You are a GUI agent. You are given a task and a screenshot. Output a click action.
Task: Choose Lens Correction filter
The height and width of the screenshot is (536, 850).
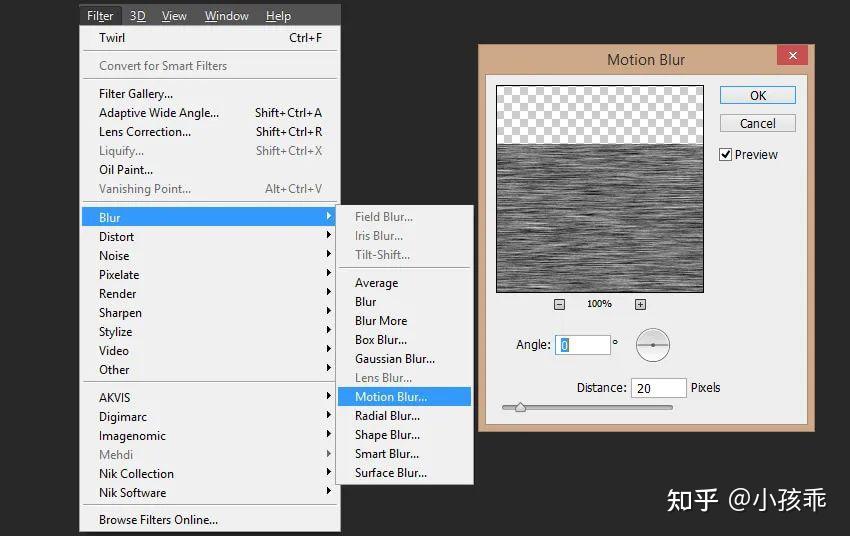[x=210, y=132]
